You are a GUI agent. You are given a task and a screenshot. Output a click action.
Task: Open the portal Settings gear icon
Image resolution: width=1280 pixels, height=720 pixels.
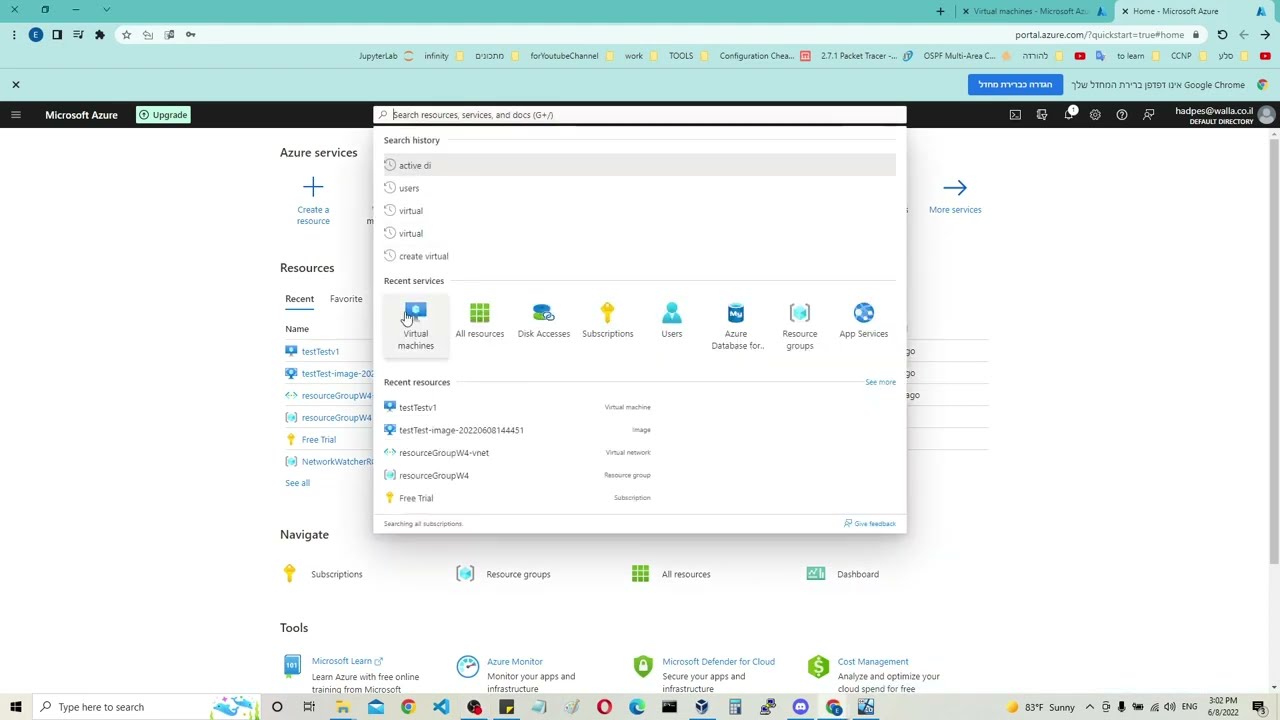(x=1095, y=115)
